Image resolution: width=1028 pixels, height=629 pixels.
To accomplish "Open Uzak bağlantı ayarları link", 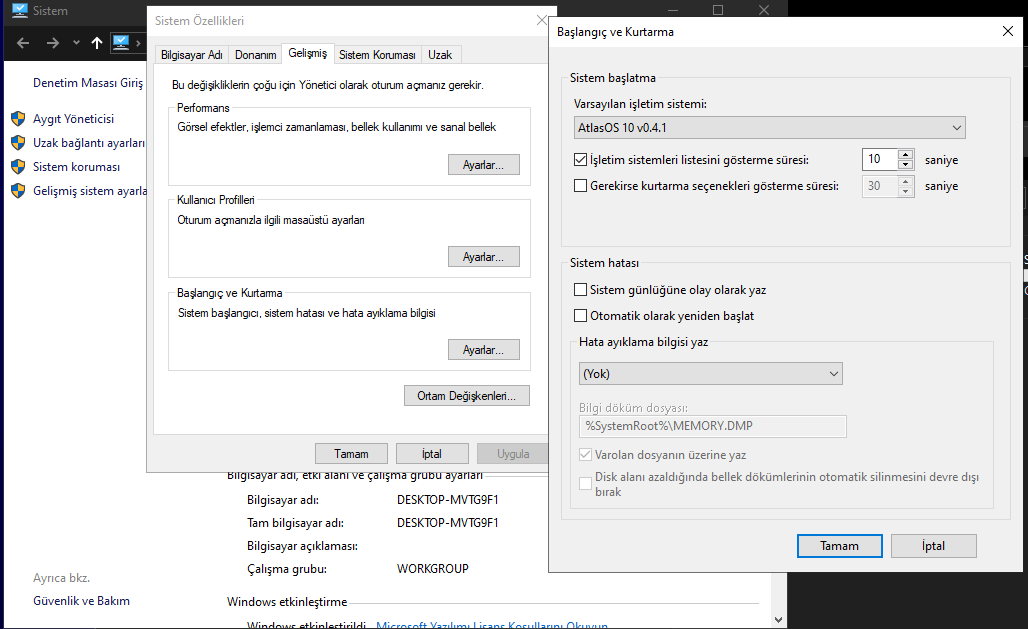I will point(89,142).
